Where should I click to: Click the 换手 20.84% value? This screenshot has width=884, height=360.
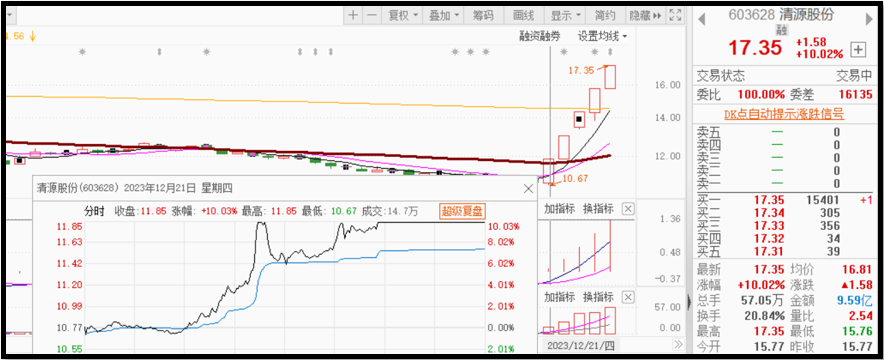pyautogui.click(x=764, y=315)
